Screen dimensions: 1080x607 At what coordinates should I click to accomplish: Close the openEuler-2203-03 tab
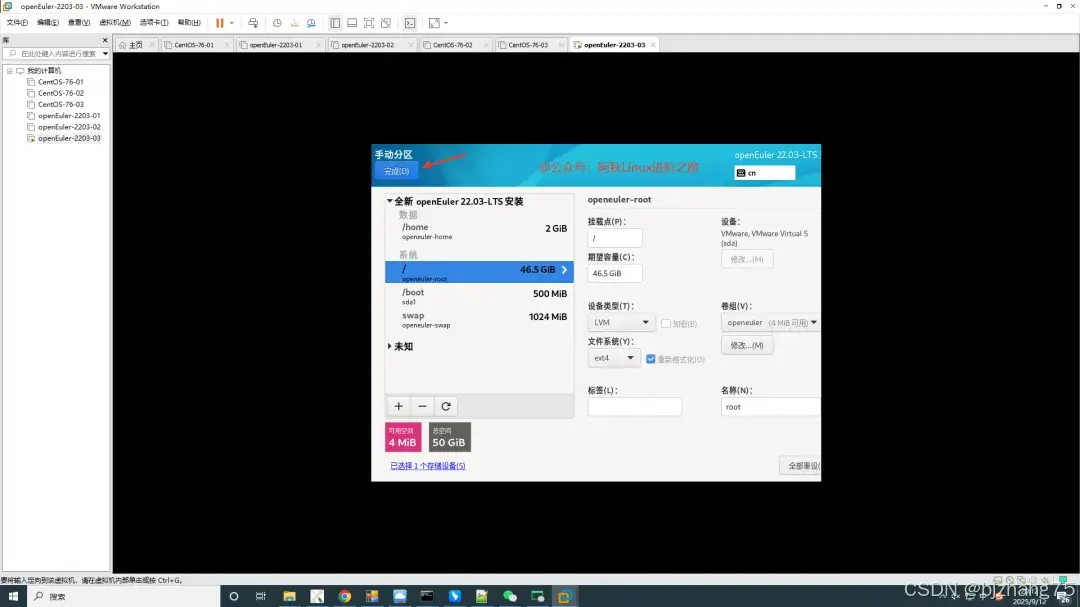click(x=653, y=45)
